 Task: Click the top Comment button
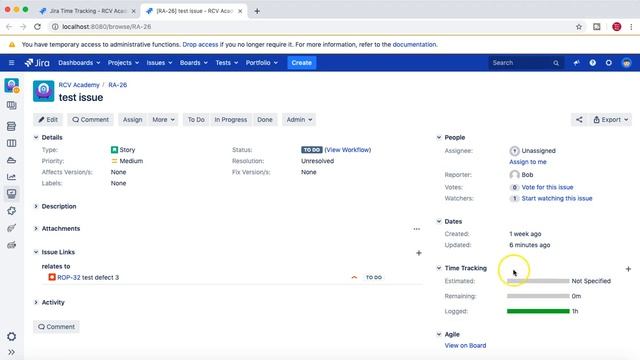click(91, 120)
